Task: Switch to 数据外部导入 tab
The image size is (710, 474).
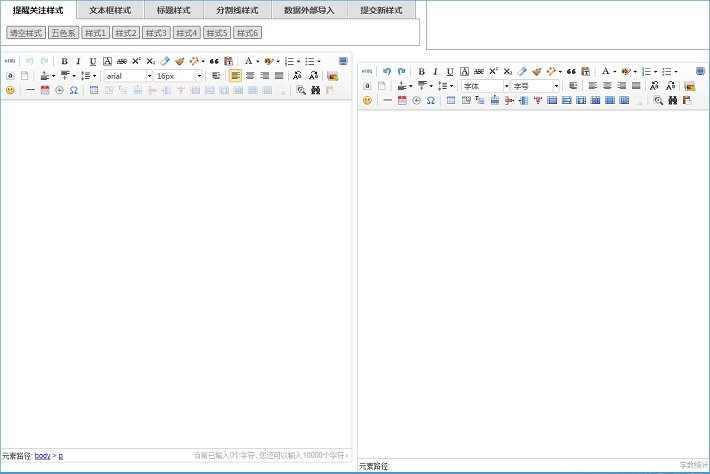Action: (309, 10)
